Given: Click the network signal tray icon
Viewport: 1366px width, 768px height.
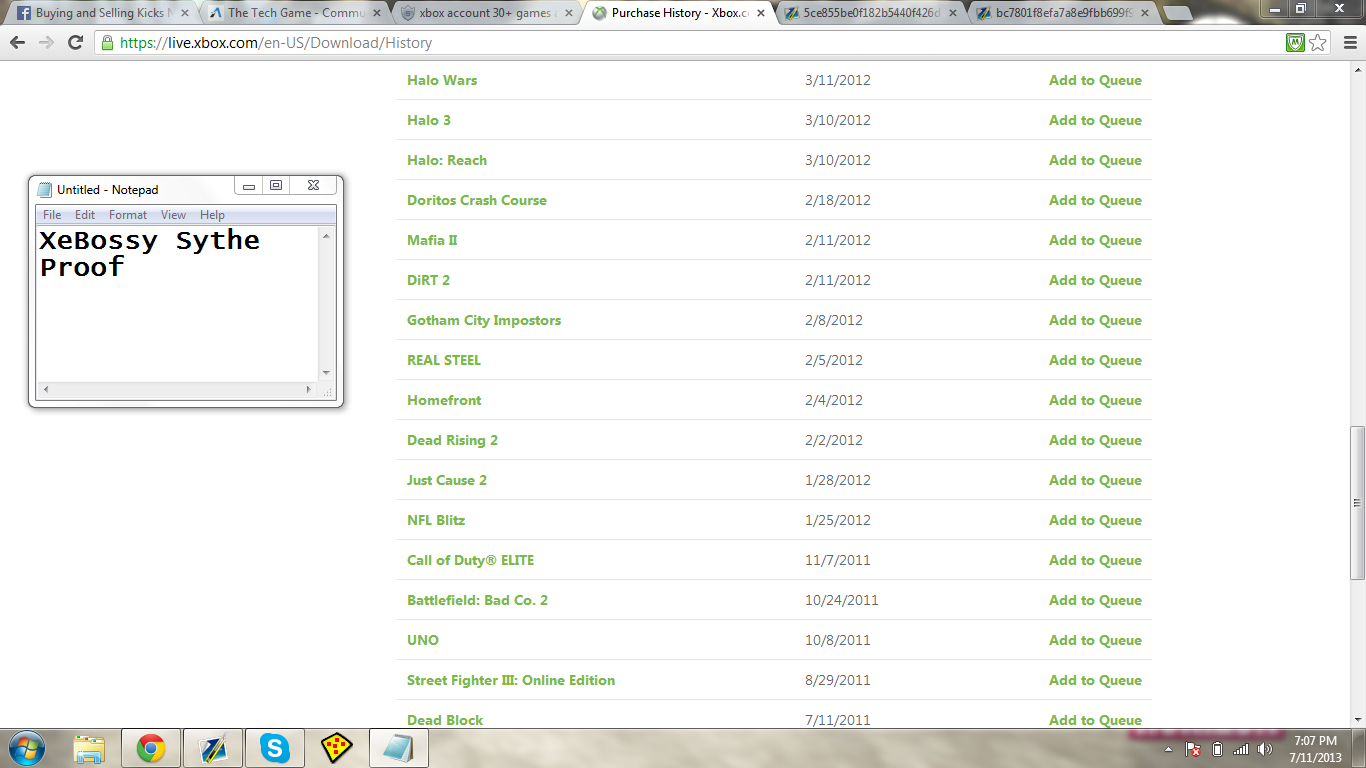Looking at the screenshot, I should tap(1241, 749).
